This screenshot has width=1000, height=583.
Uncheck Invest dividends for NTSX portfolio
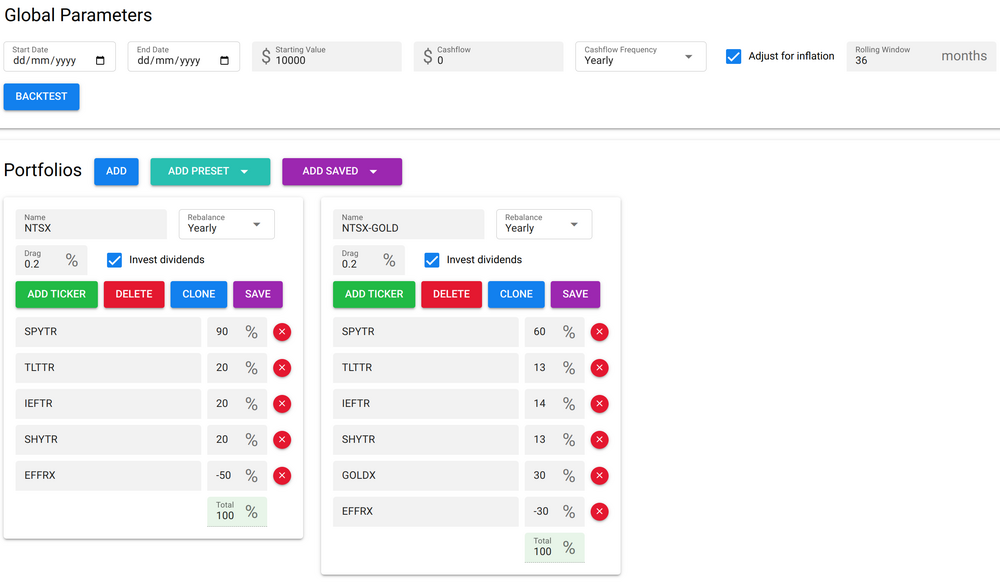tap(115, 260)
